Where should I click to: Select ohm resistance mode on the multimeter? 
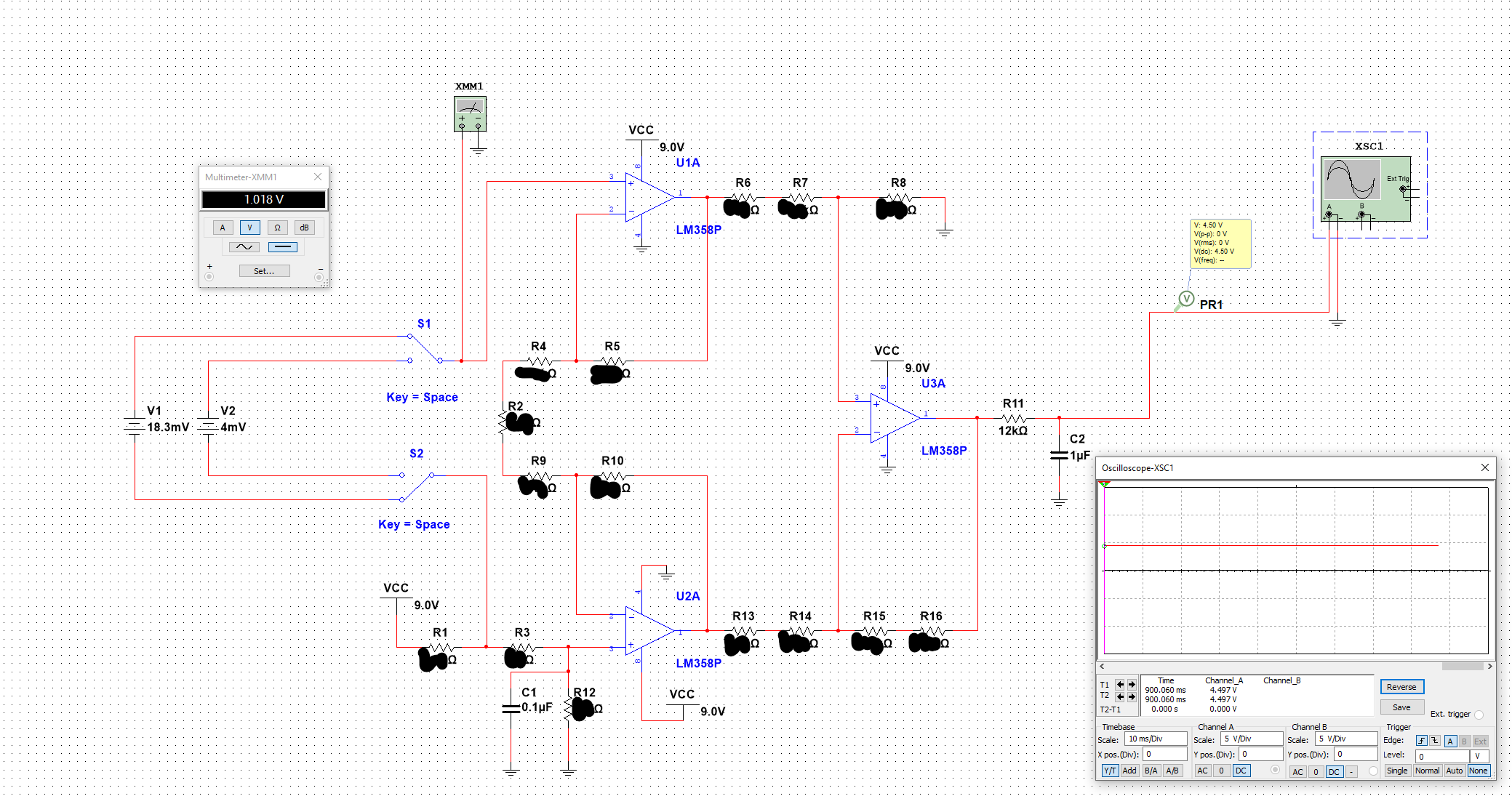click(277, 228)
